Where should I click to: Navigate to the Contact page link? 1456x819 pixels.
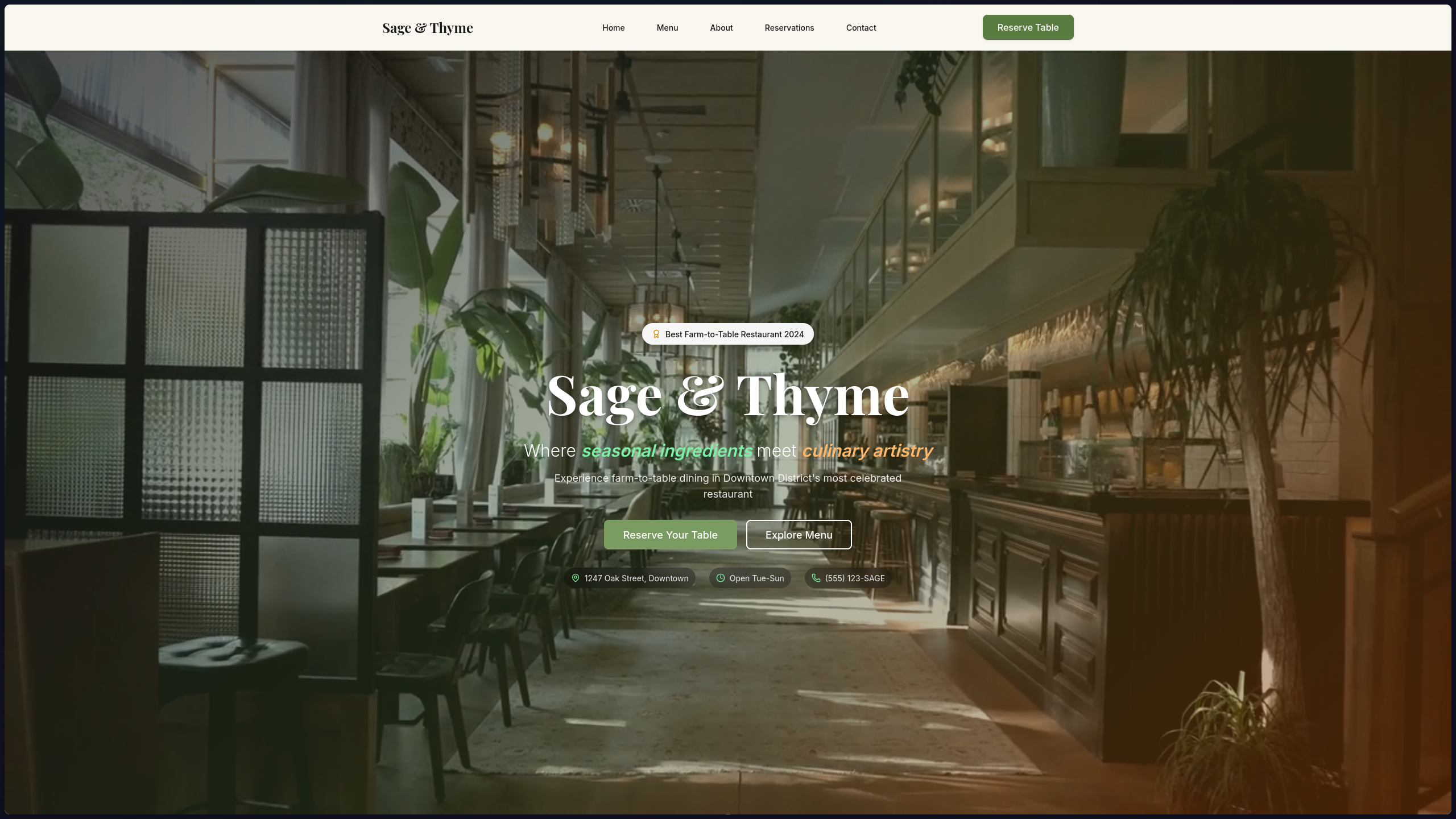tap(861, 28)
